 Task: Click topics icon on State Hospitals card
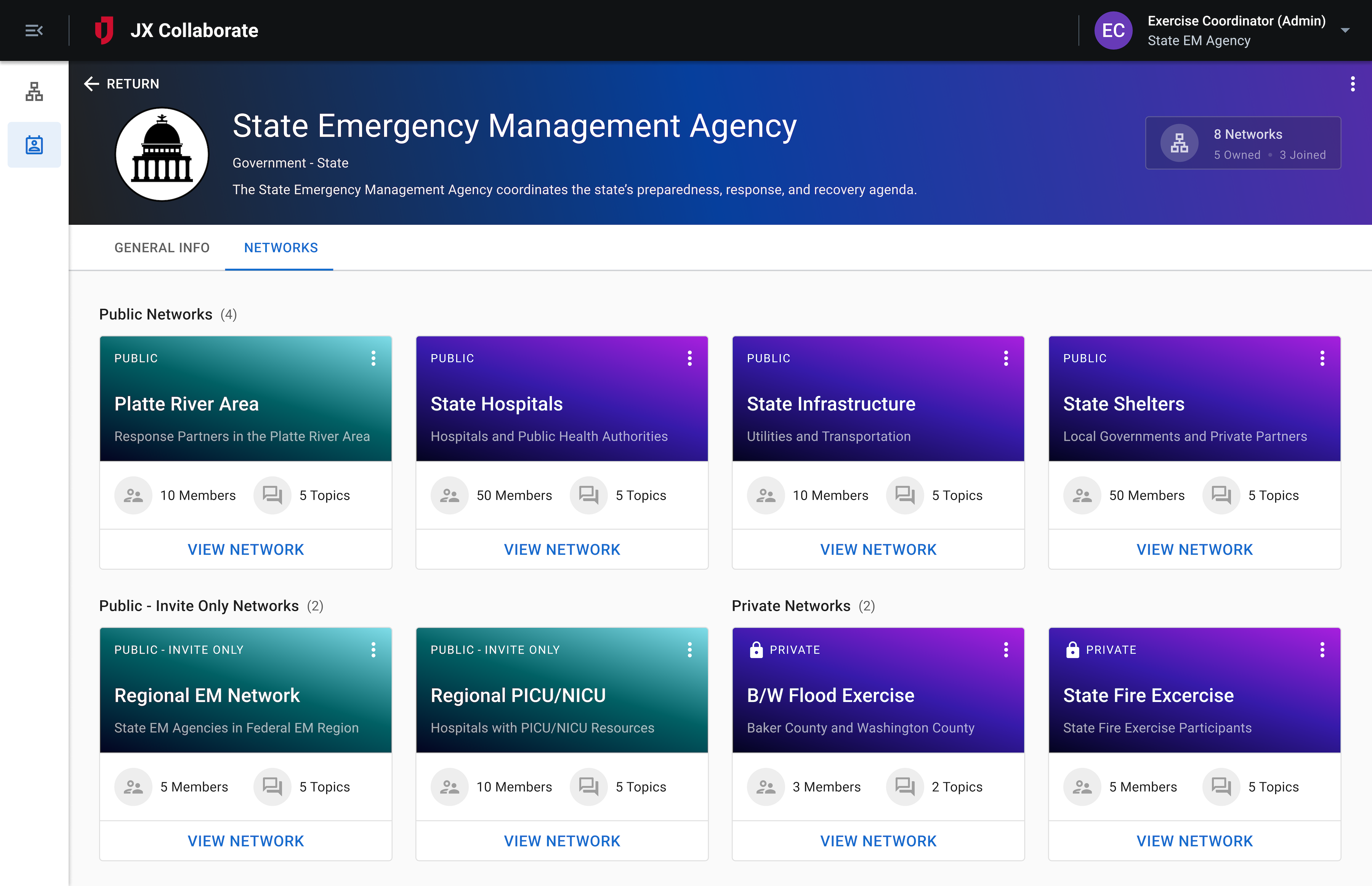588,495
